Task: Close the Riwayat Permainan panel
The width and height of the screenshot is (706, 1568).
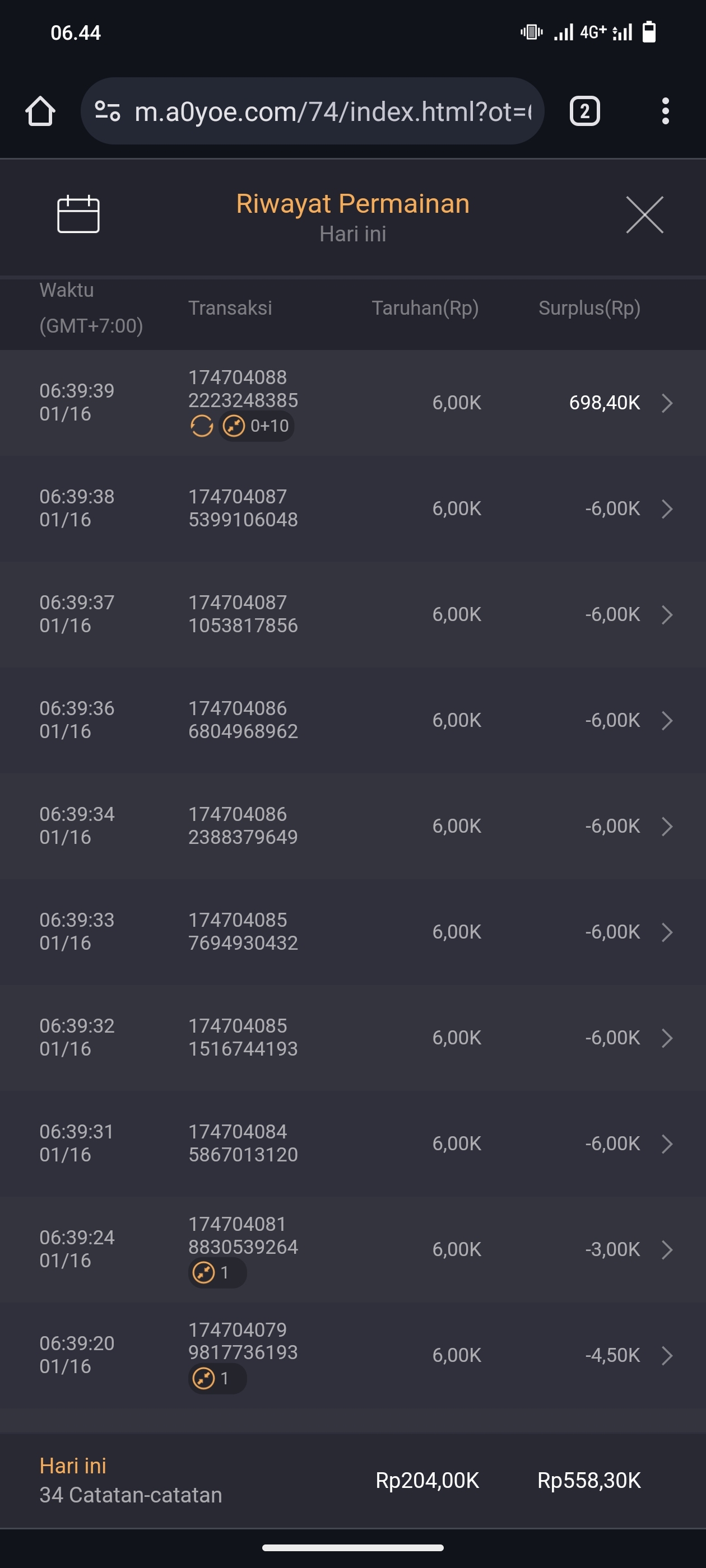Action: click(x=644, y=215)
